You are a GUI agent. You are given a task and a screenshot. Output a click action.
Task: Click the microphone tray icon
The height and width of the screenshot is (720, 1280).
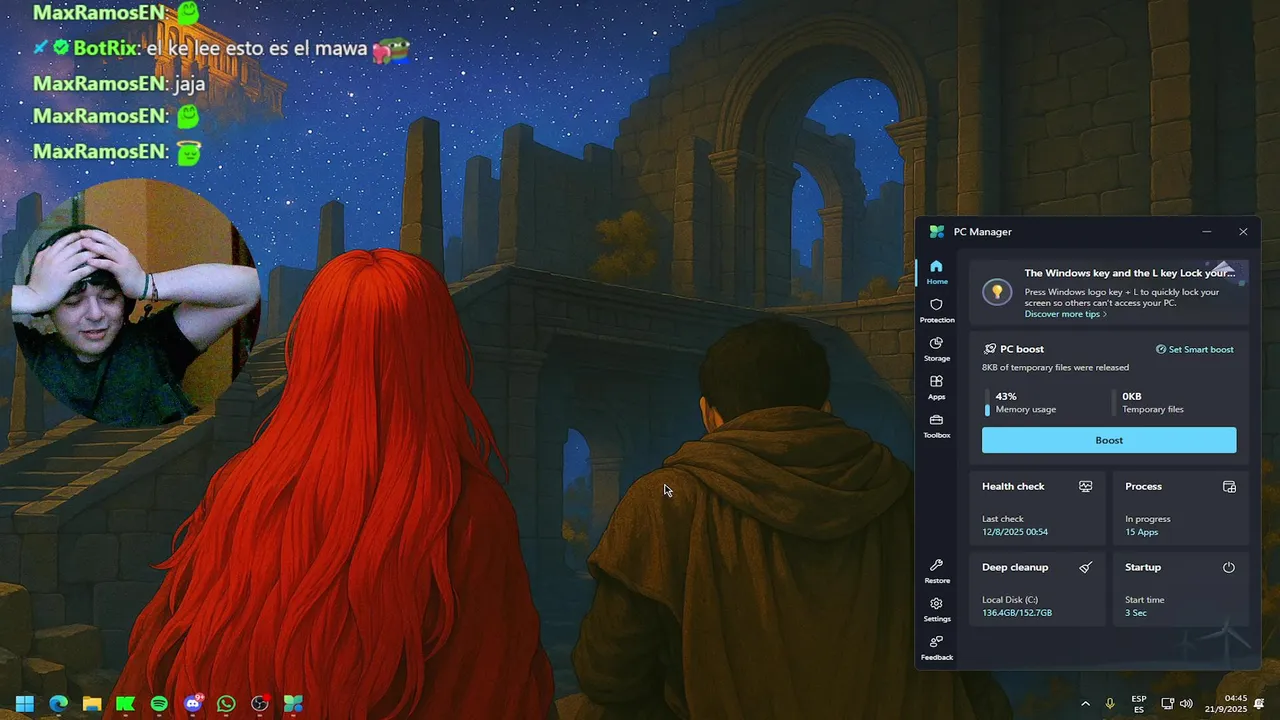coord(1110,704)
